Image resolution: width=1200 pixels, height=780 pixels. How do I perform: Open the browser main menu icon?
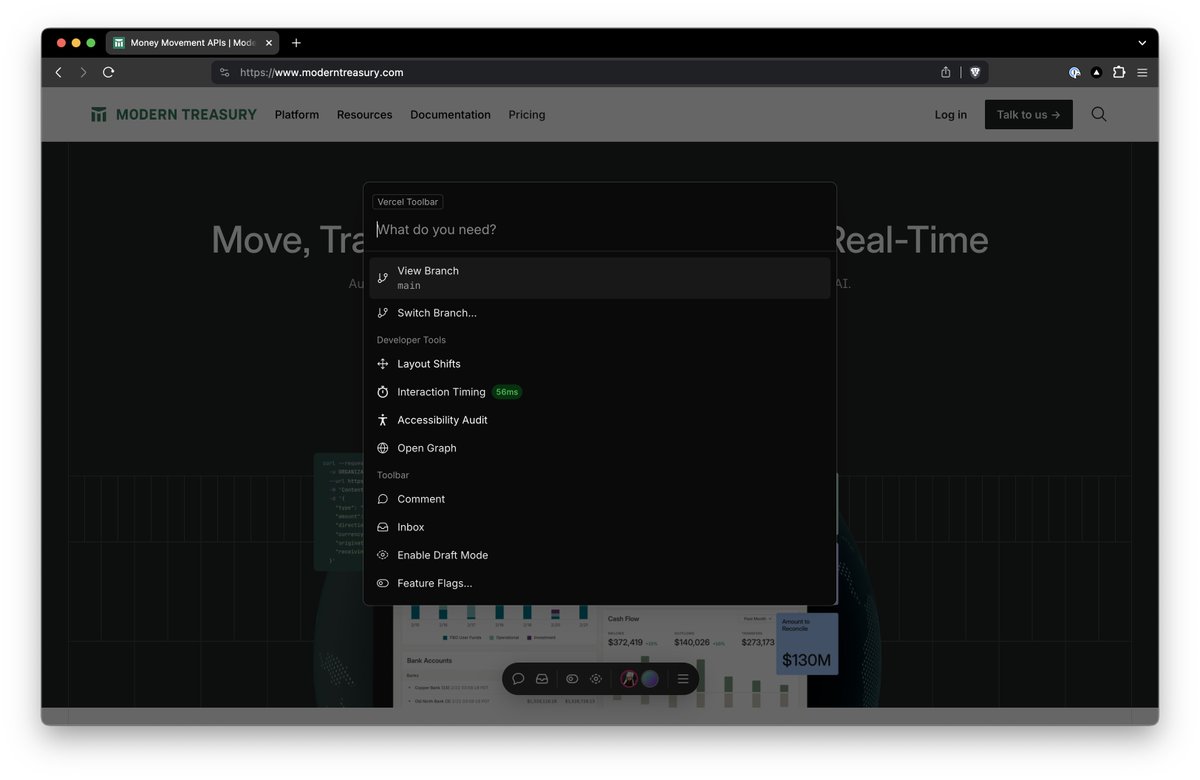(x=1142, y=72)
